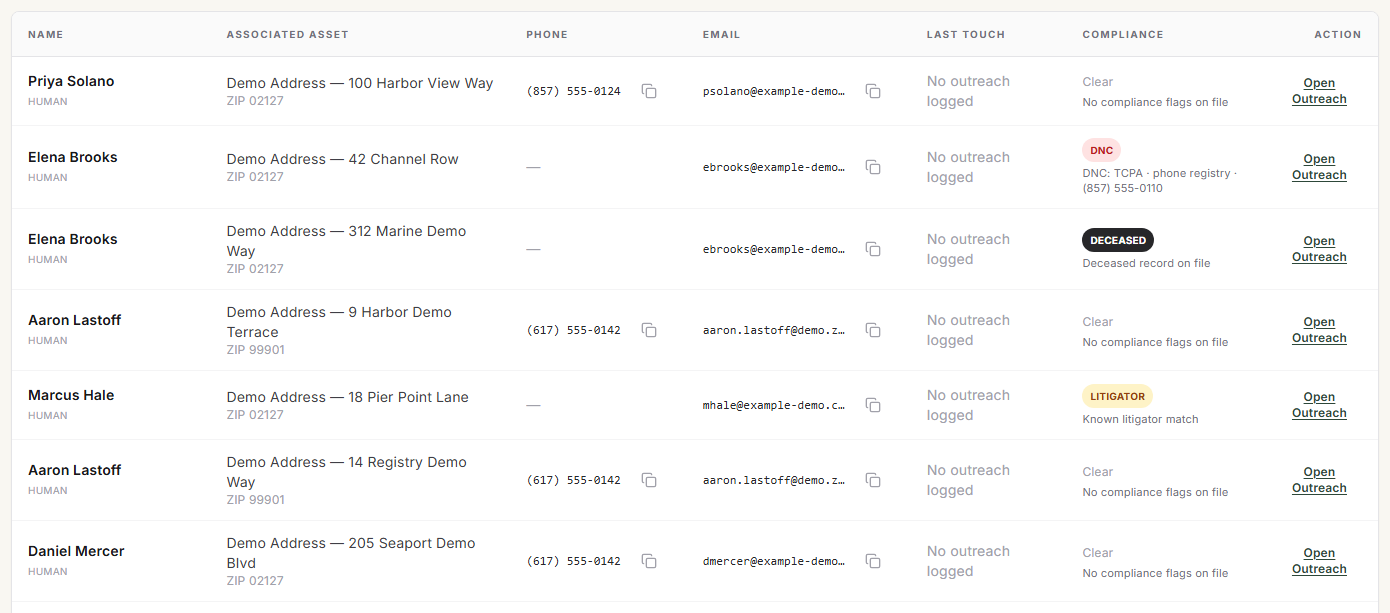1390x613 pixels.
Task: Open Outreach for Daniel Mercer
Action: 1319,561
